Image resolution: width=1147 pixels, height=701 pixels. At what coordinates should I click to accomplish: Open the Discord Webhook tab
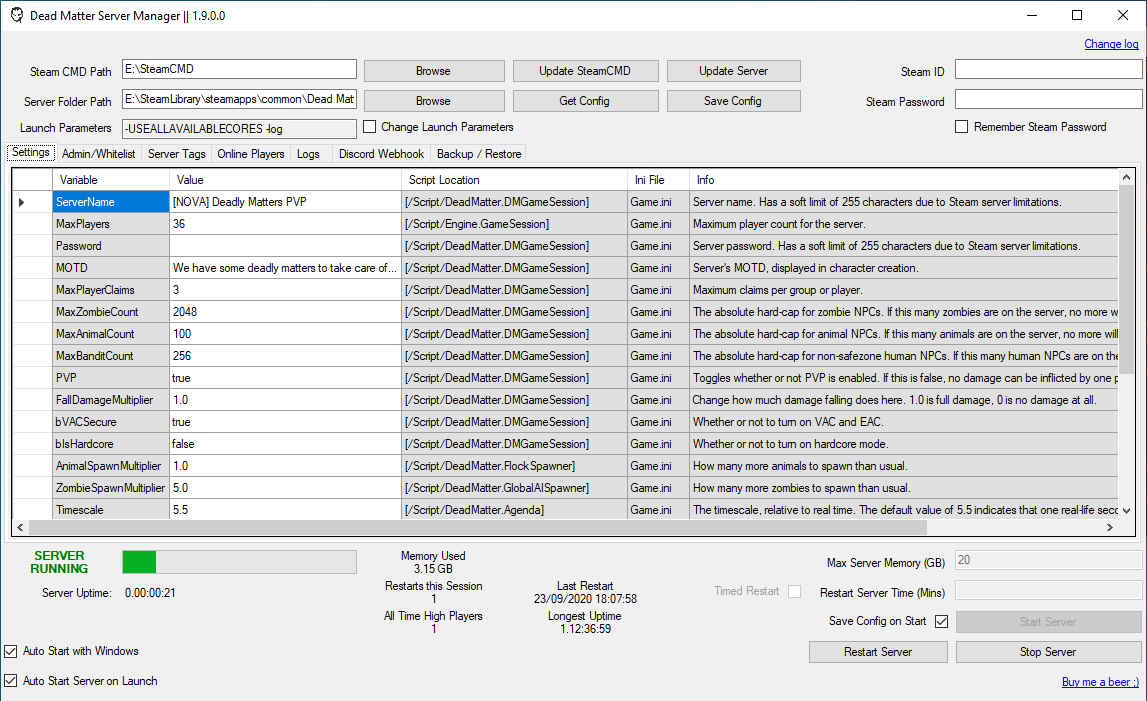381,153
